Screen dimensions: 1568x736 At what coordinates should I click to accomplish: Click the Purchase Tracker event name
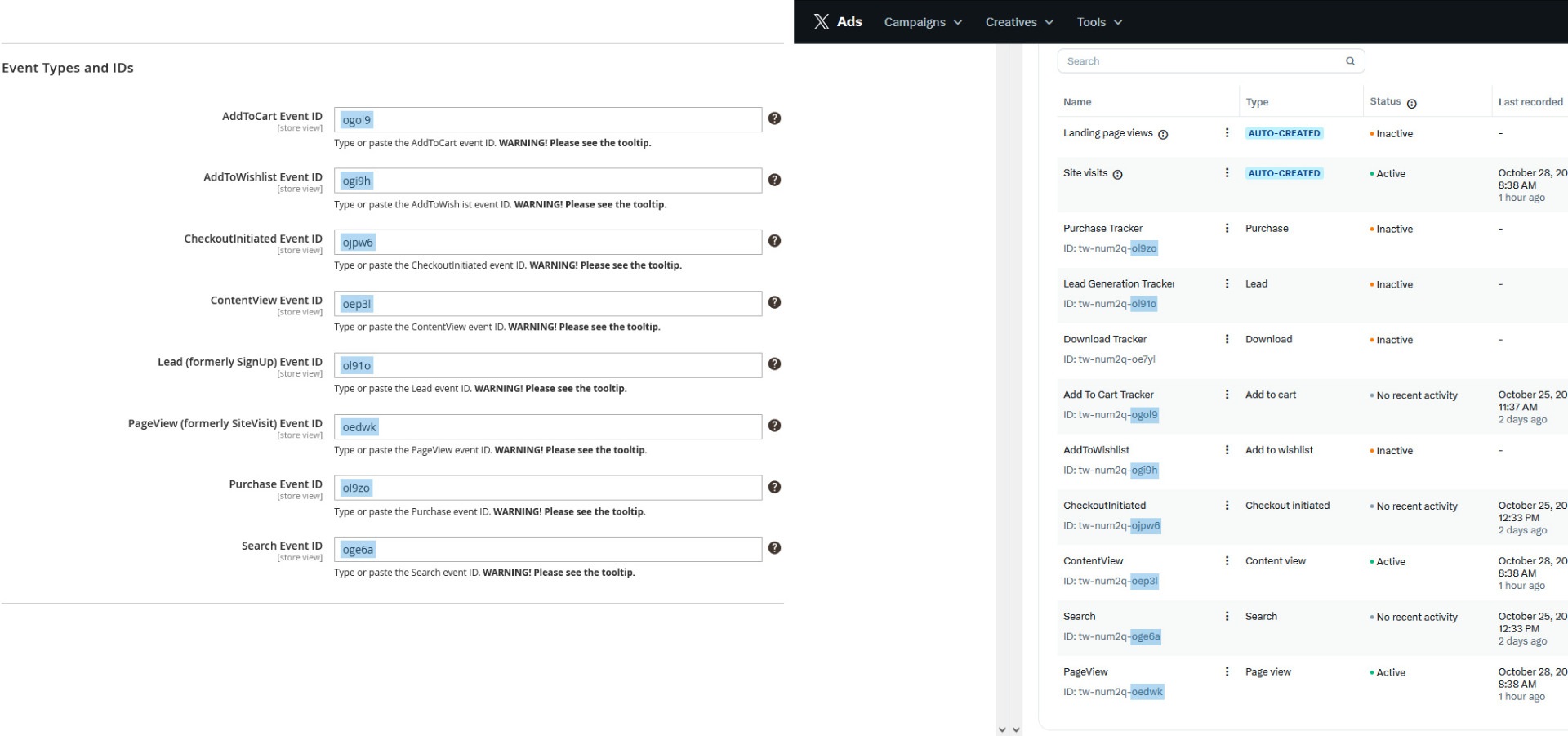point(1102,229)
